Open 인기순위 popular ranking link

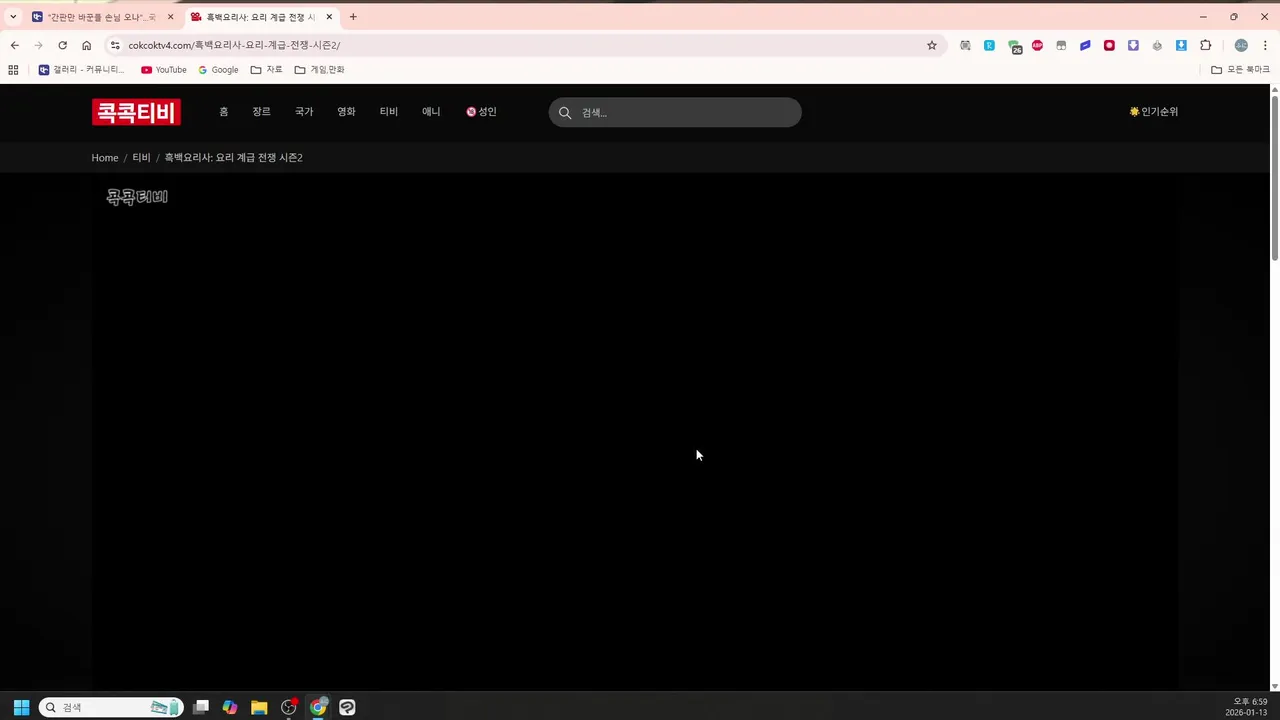click(1154, 112)
